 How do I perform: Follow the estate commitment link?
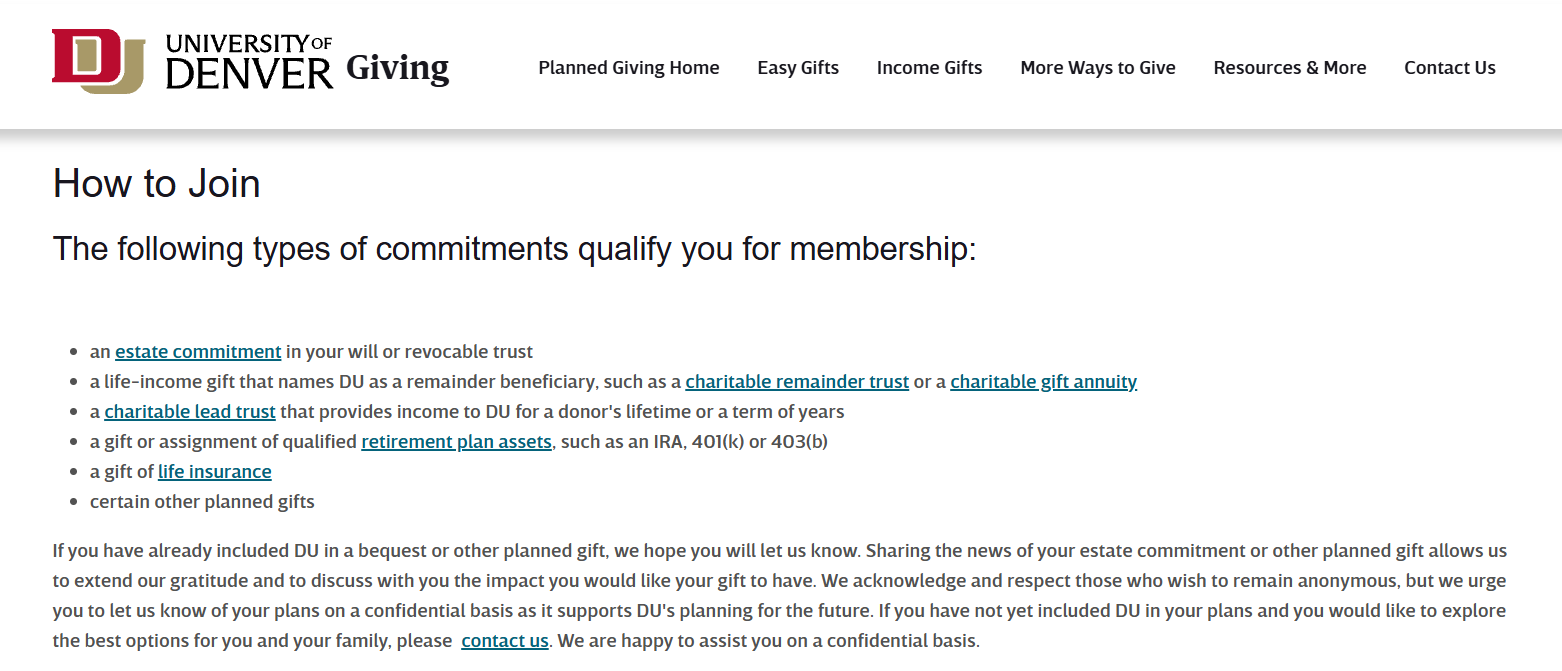[198, 352]
